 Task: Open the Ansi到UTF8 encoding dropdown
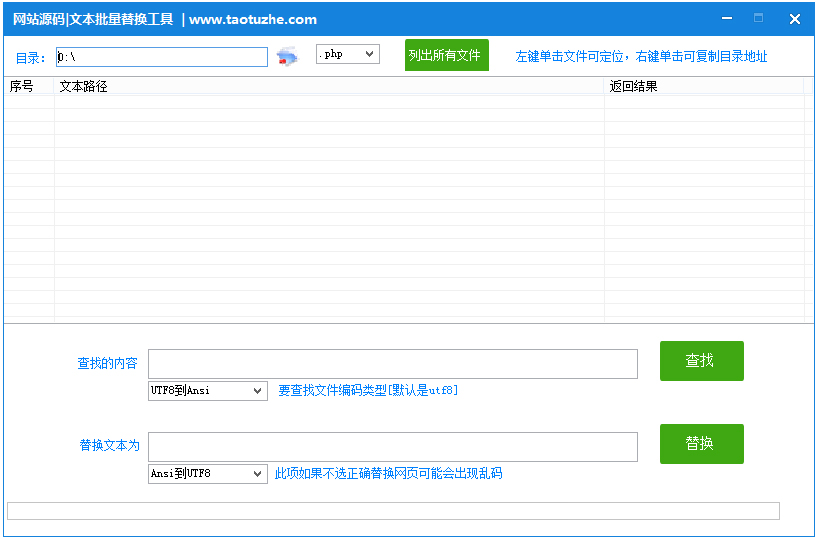208,474
